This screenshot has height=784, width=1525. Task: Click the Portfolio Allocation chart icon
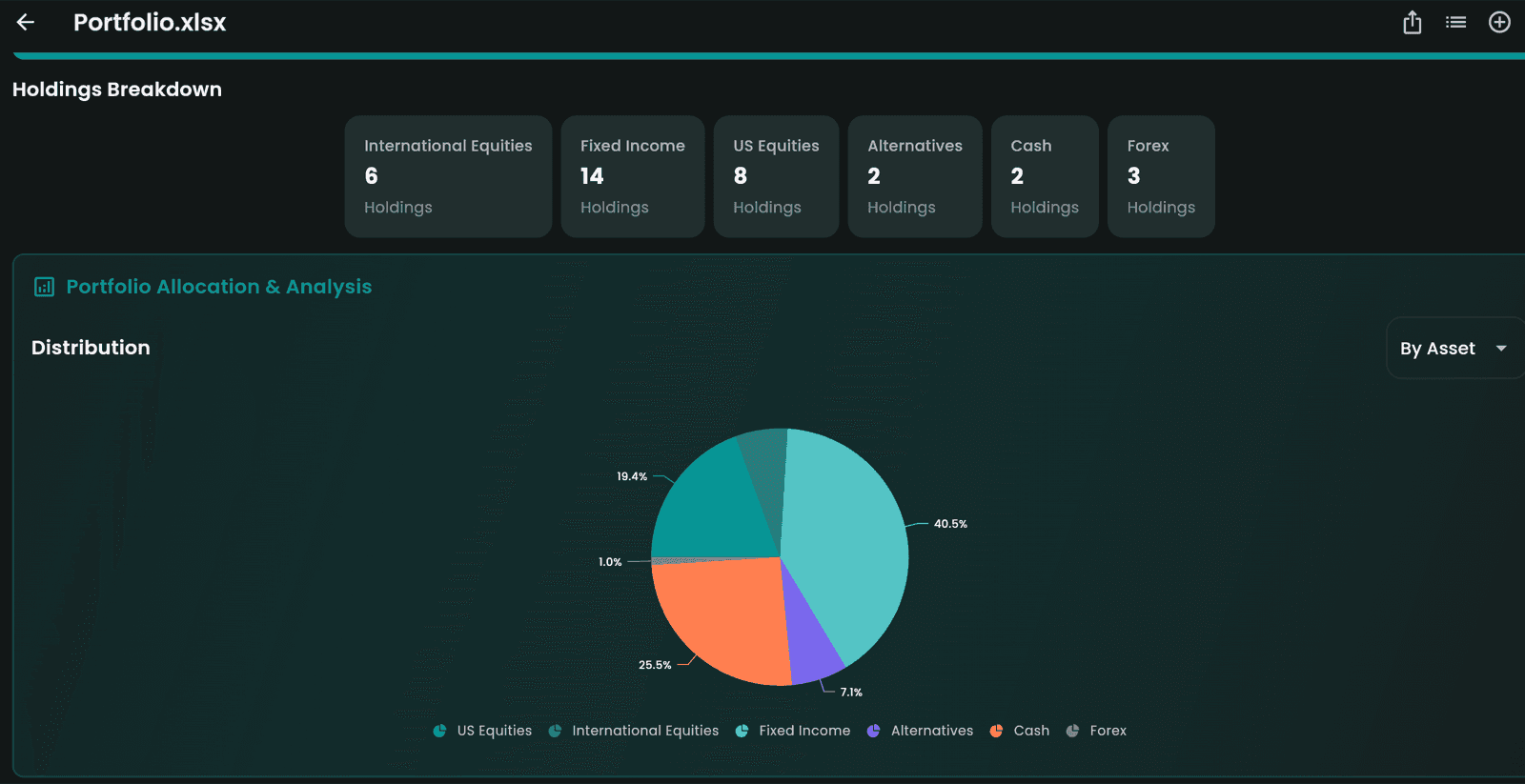click(44, 287)
